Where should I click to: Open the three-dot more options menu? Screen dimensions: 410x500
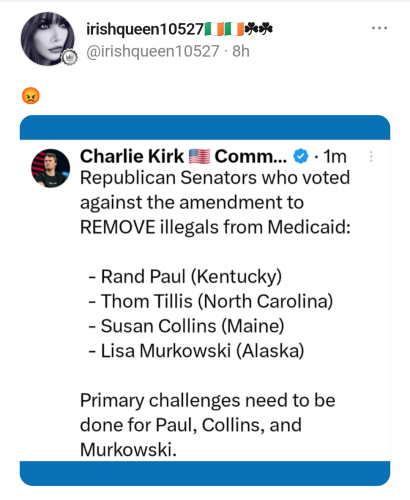[x=379, y=28]
